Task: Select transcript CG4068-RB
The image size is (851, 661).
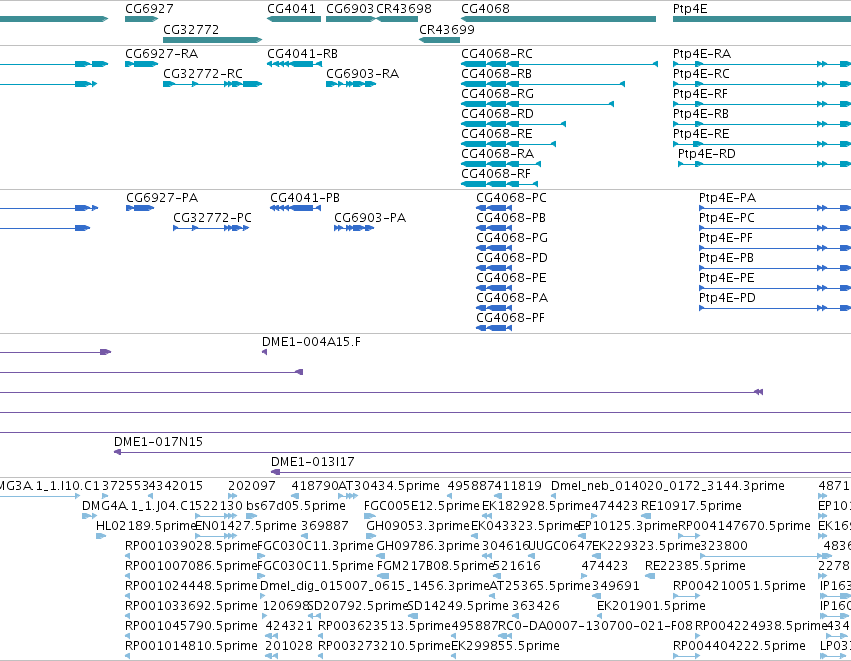Action: click(x=543, y=84)
